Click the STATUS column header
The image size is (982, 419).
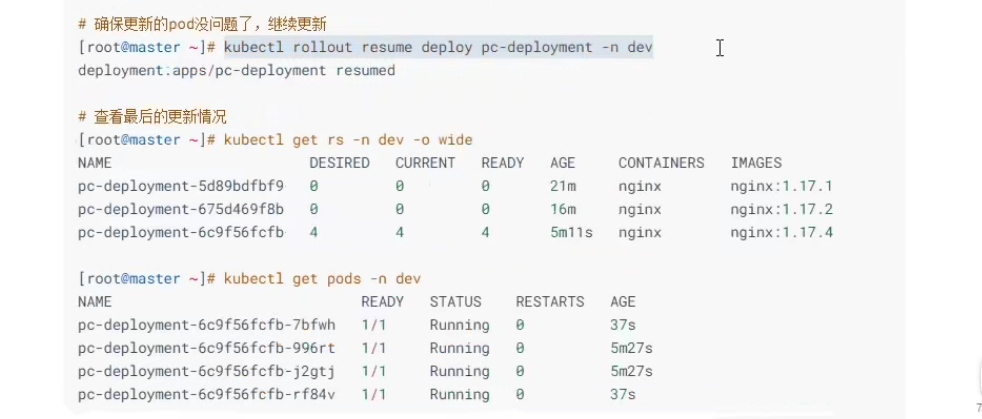455,302
